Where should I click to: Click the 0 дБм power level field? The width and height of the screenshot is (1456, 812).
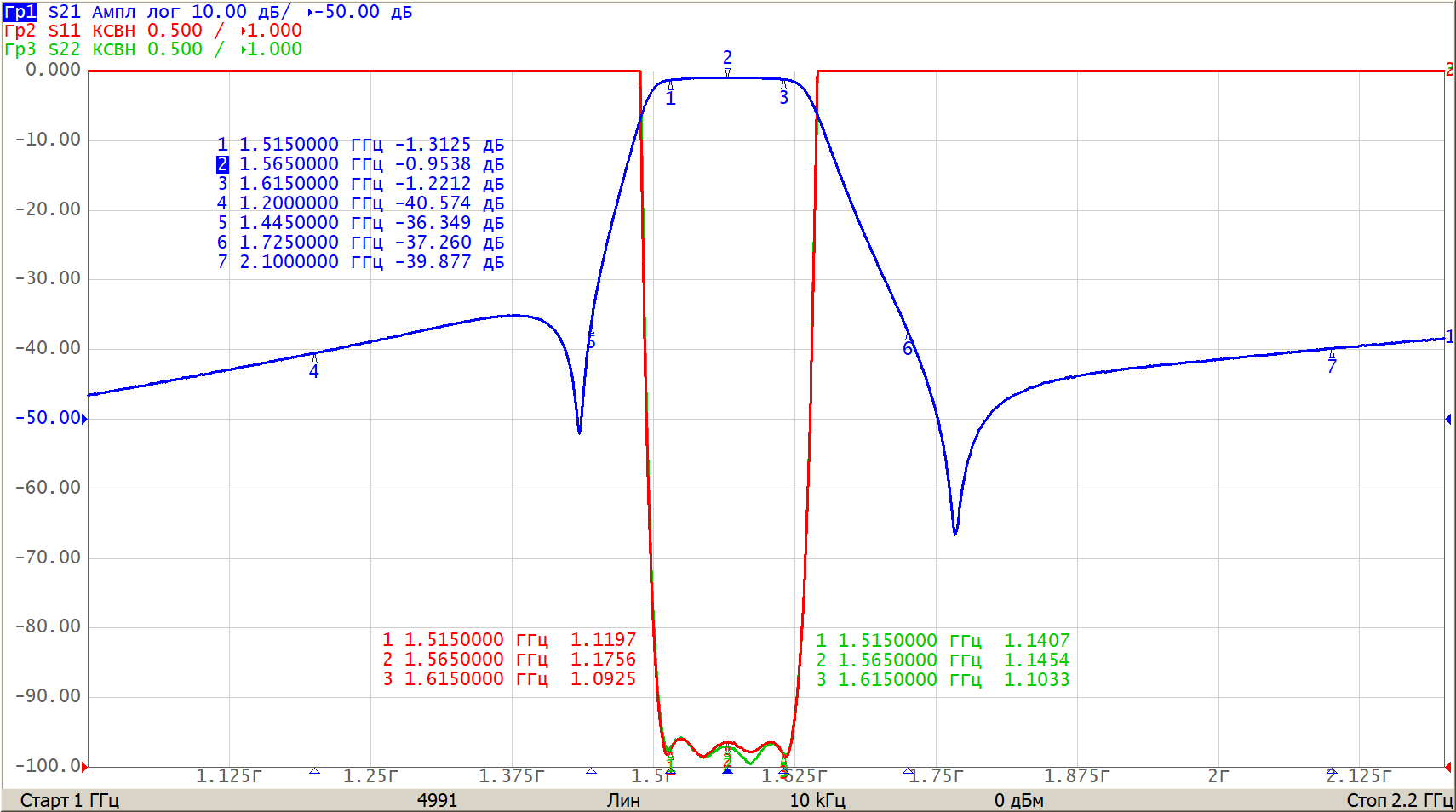1018,800
